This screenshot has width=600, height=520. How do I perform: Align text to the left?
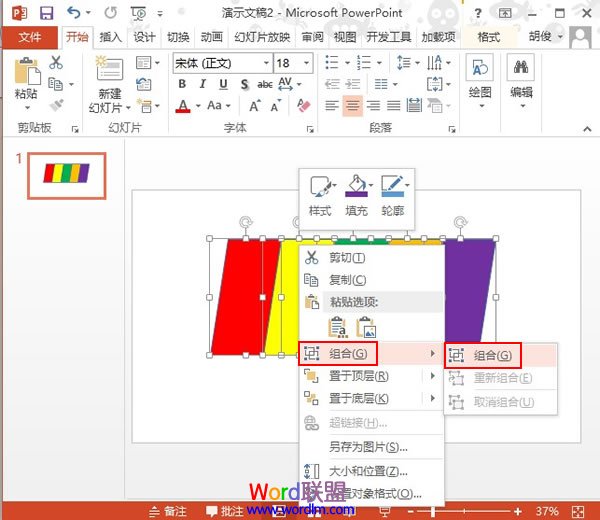click(x=332, y=105)
